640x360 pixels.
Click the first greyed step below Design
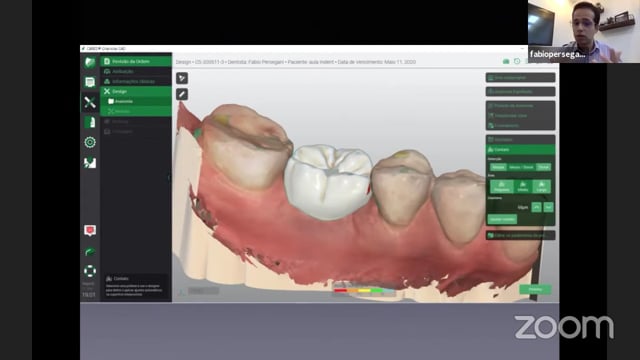click(x=136, y=121)
